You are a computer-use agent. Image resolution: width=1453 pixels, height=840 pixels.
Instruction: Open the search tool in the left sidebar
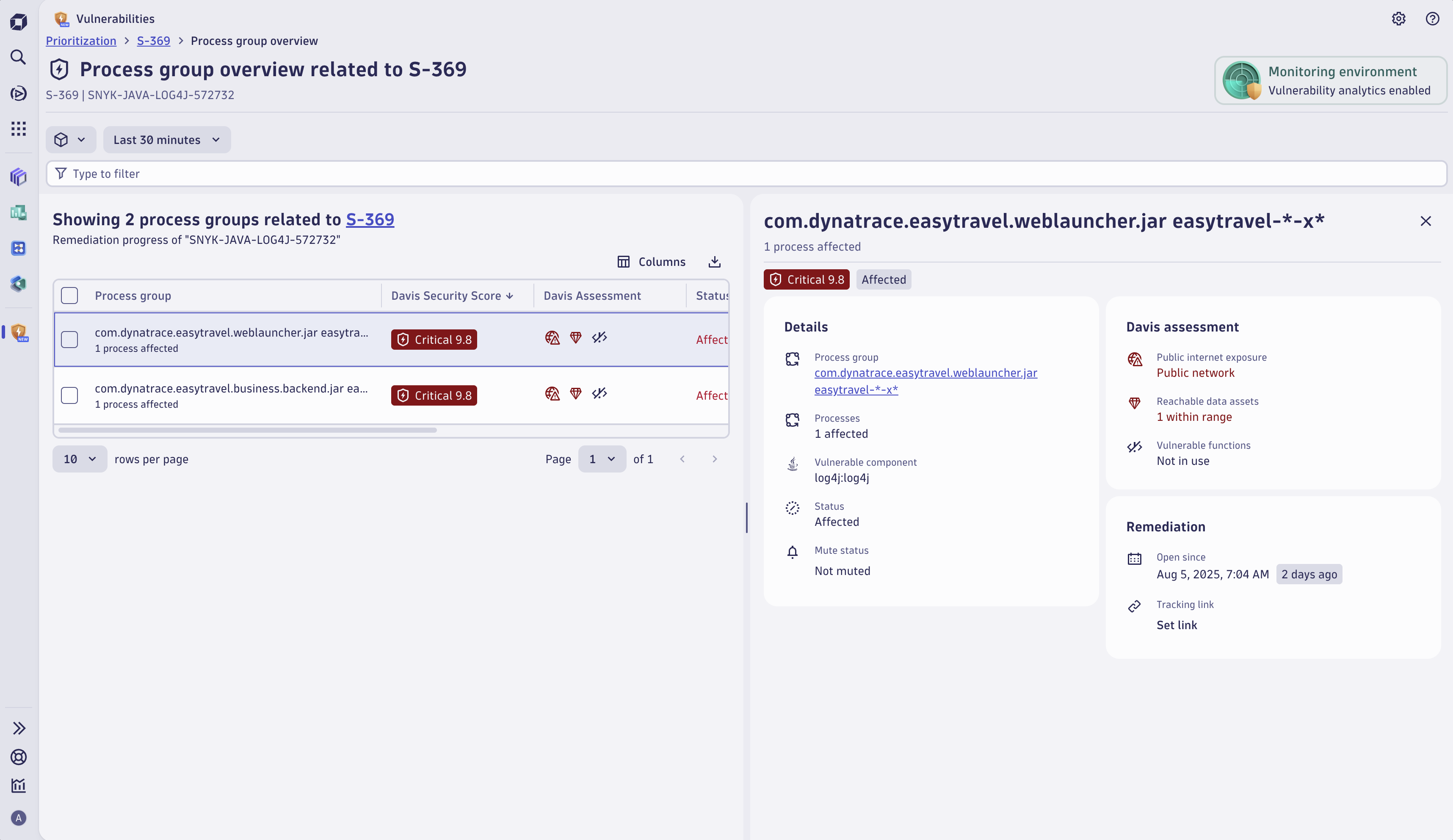pyautogui.click(x=18, y=57)
